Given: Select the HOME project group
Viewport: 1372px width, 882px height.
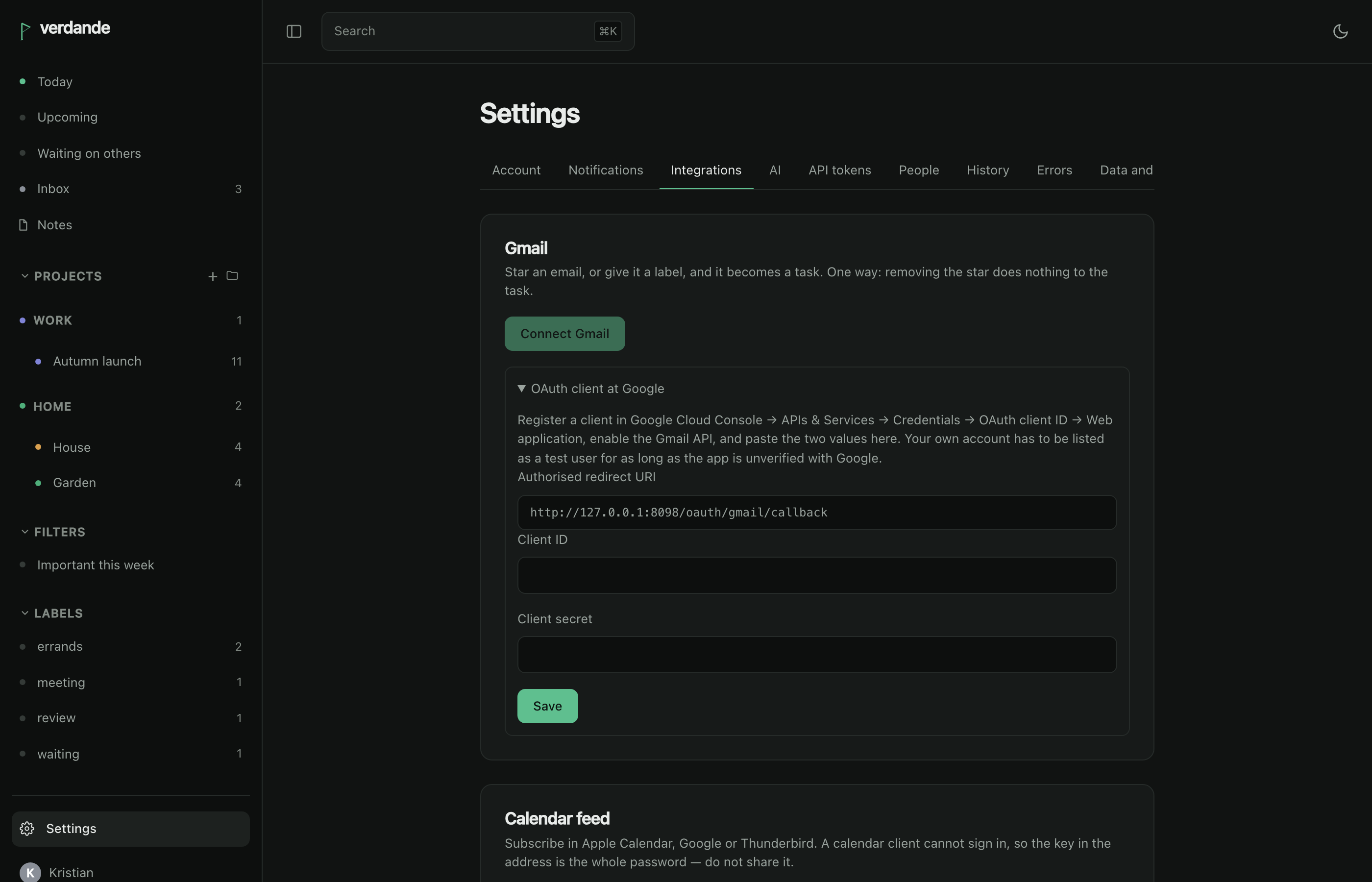Looking at the screenshot, I should pyautogui.click(x=130, y=406).
